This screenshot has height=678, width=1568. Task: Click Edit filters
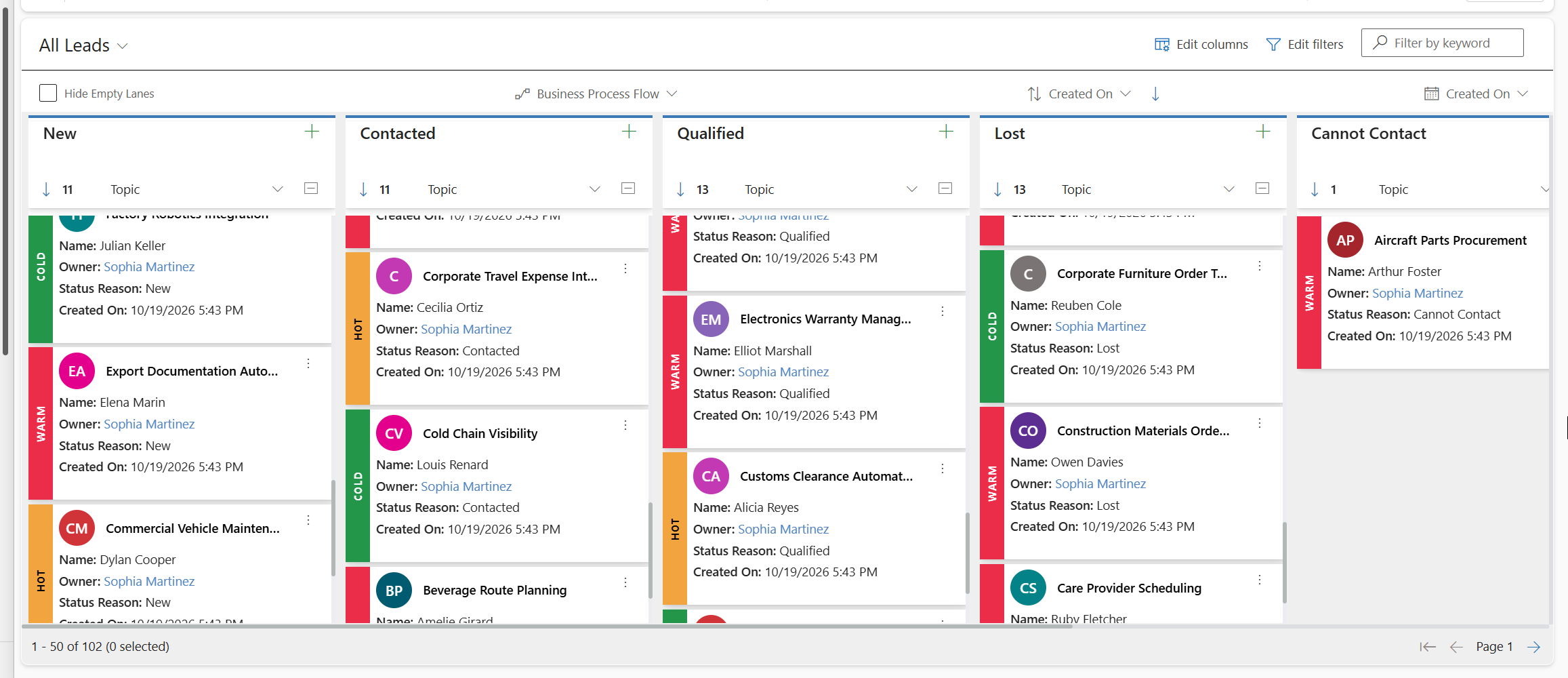click(x=1304, y=44)
